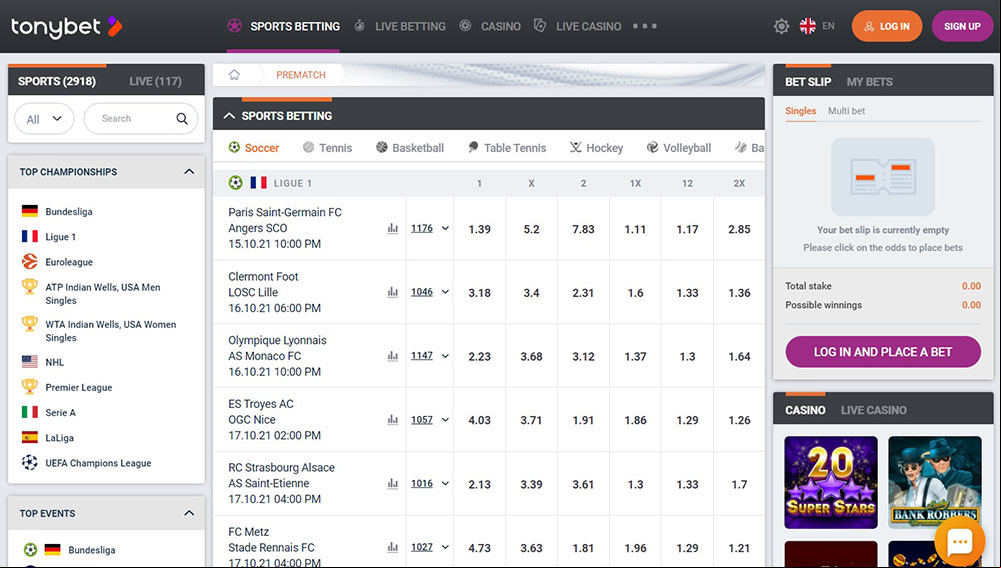
Task: Switch to the Live (117) tab
Action: tap(155, 82)
